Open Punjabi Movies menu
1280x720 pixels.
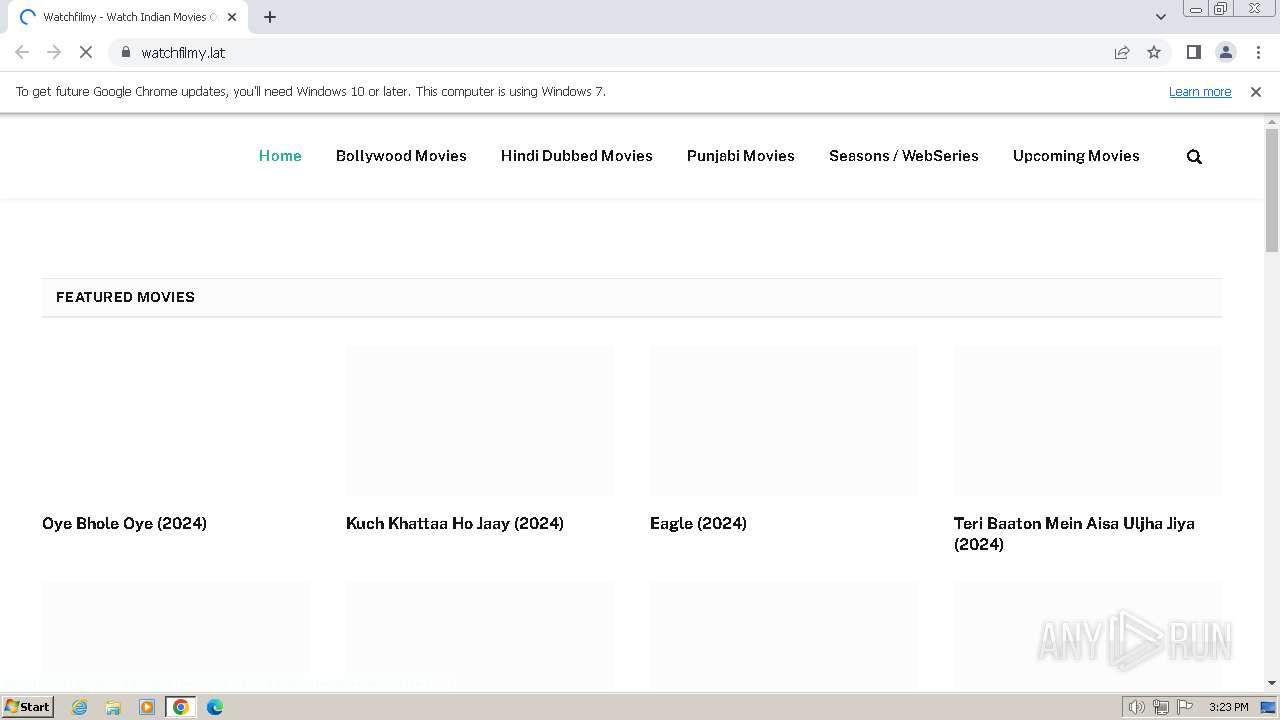point(741,156)
